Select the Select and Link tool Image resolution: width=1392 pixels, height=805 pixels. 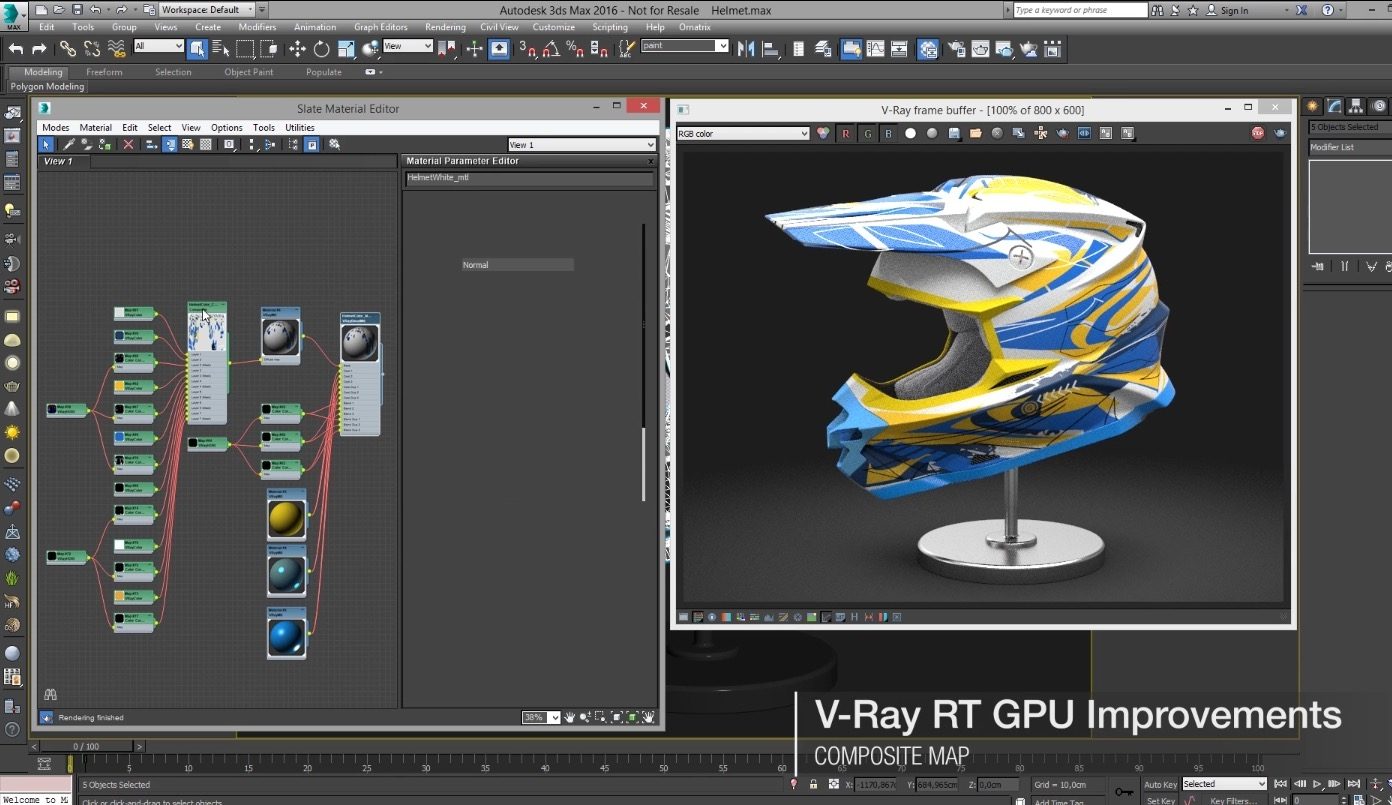coord(67,48)
